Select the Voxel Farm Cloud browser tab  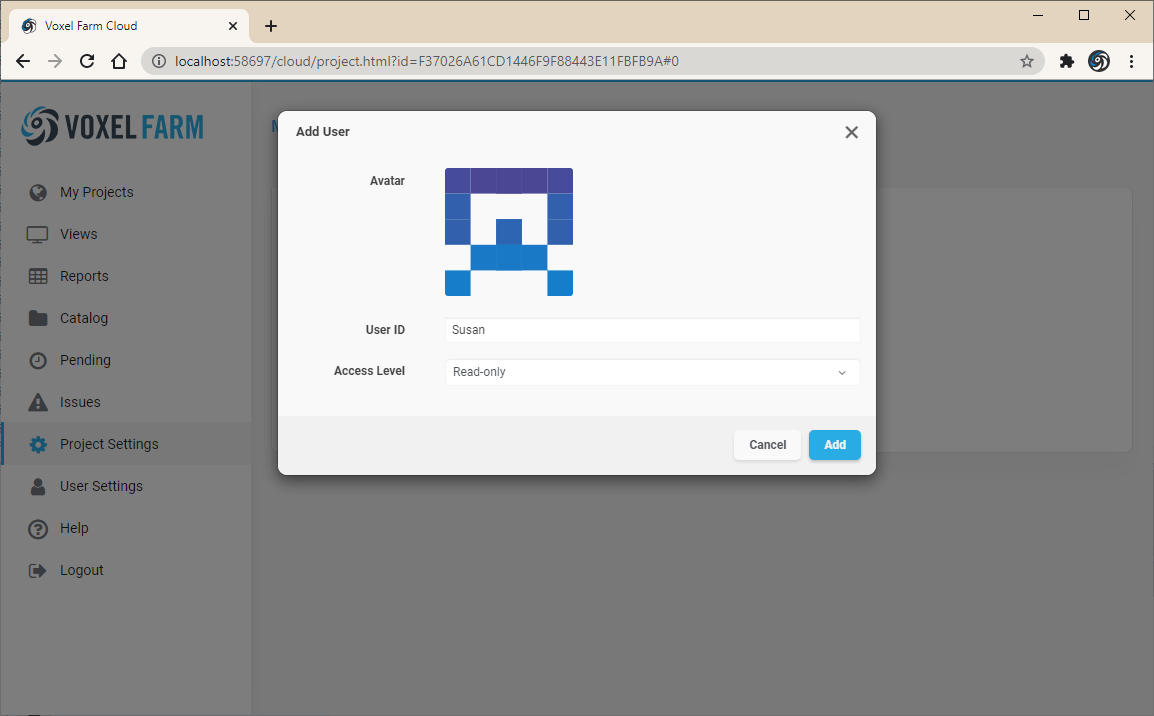(x=129, y=26)
